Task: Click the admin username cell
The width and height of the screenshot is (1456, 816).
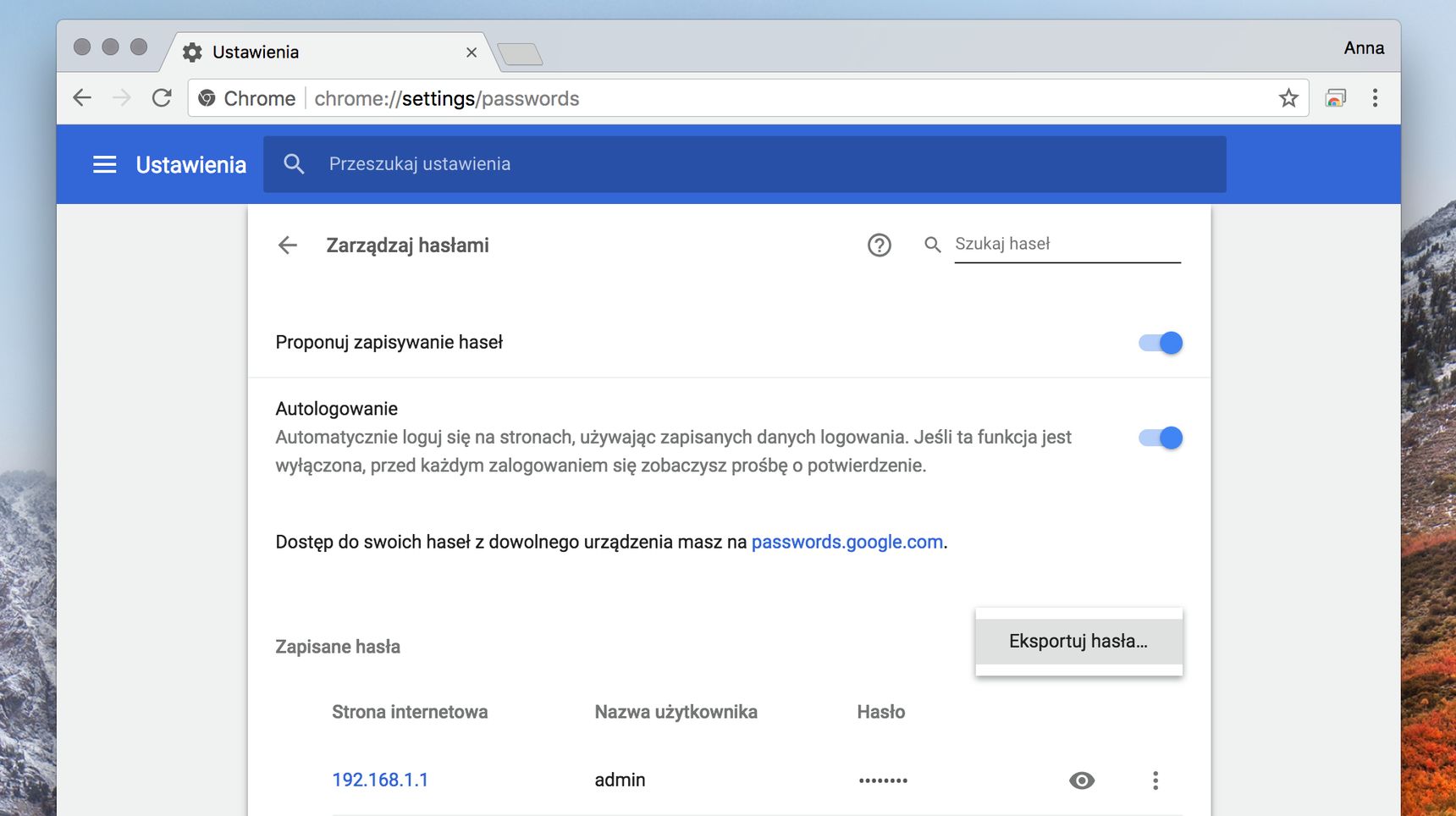Action: (620, 780)
